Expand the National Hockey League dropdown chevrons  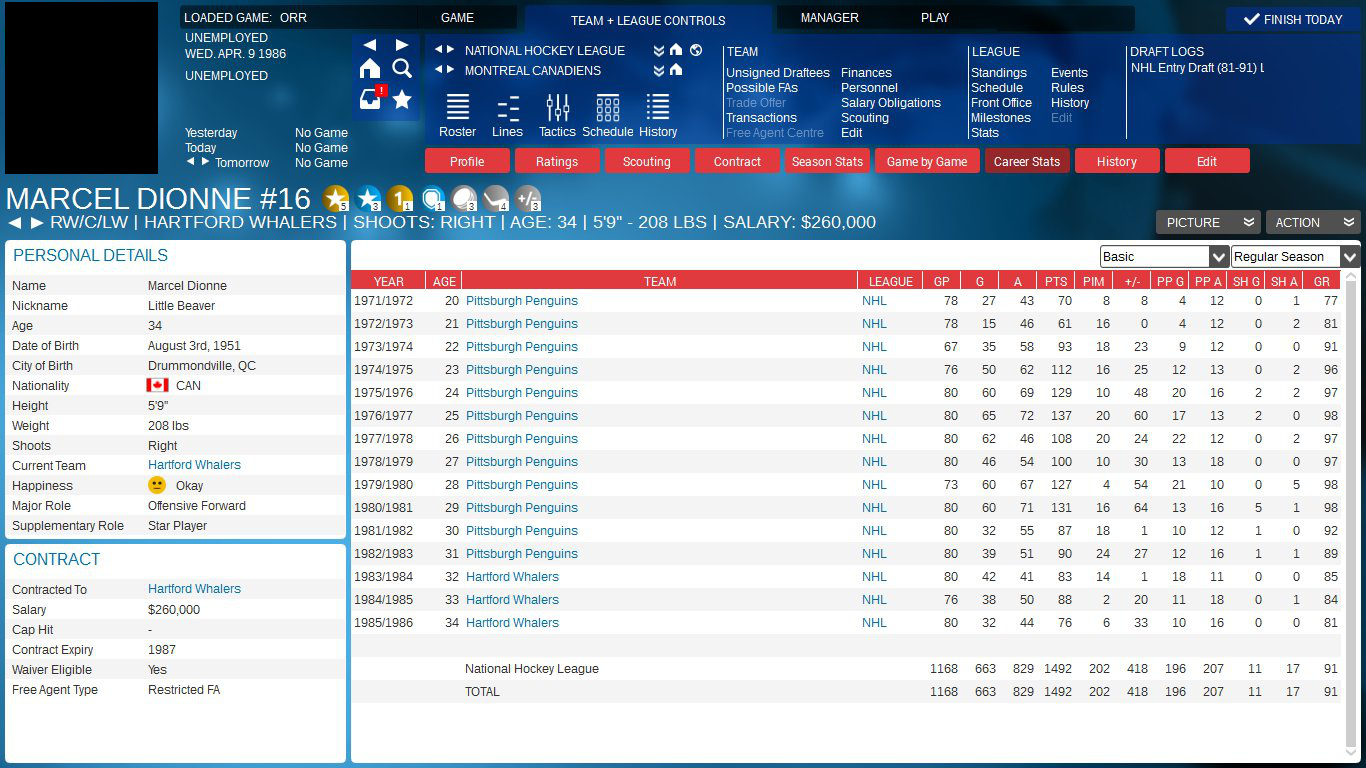click(x=659, y=50)
